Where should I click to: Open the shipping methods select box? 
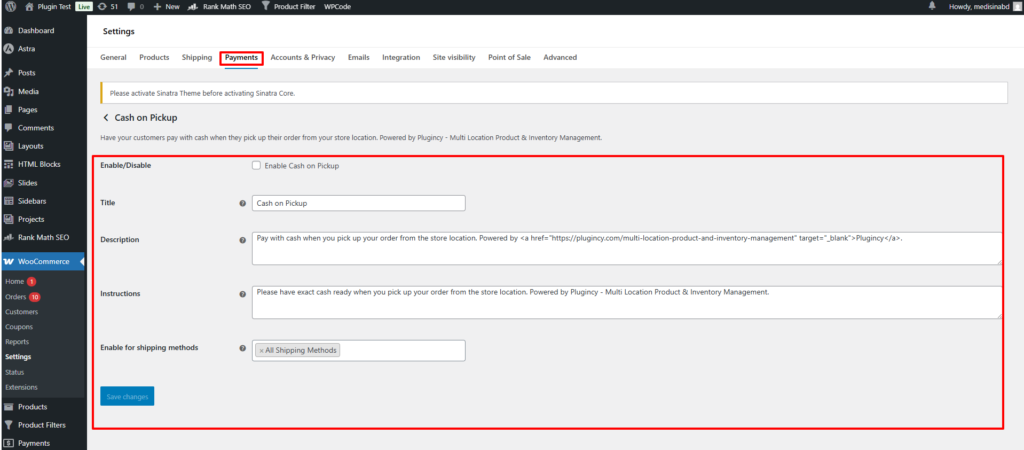pos(400,350)
